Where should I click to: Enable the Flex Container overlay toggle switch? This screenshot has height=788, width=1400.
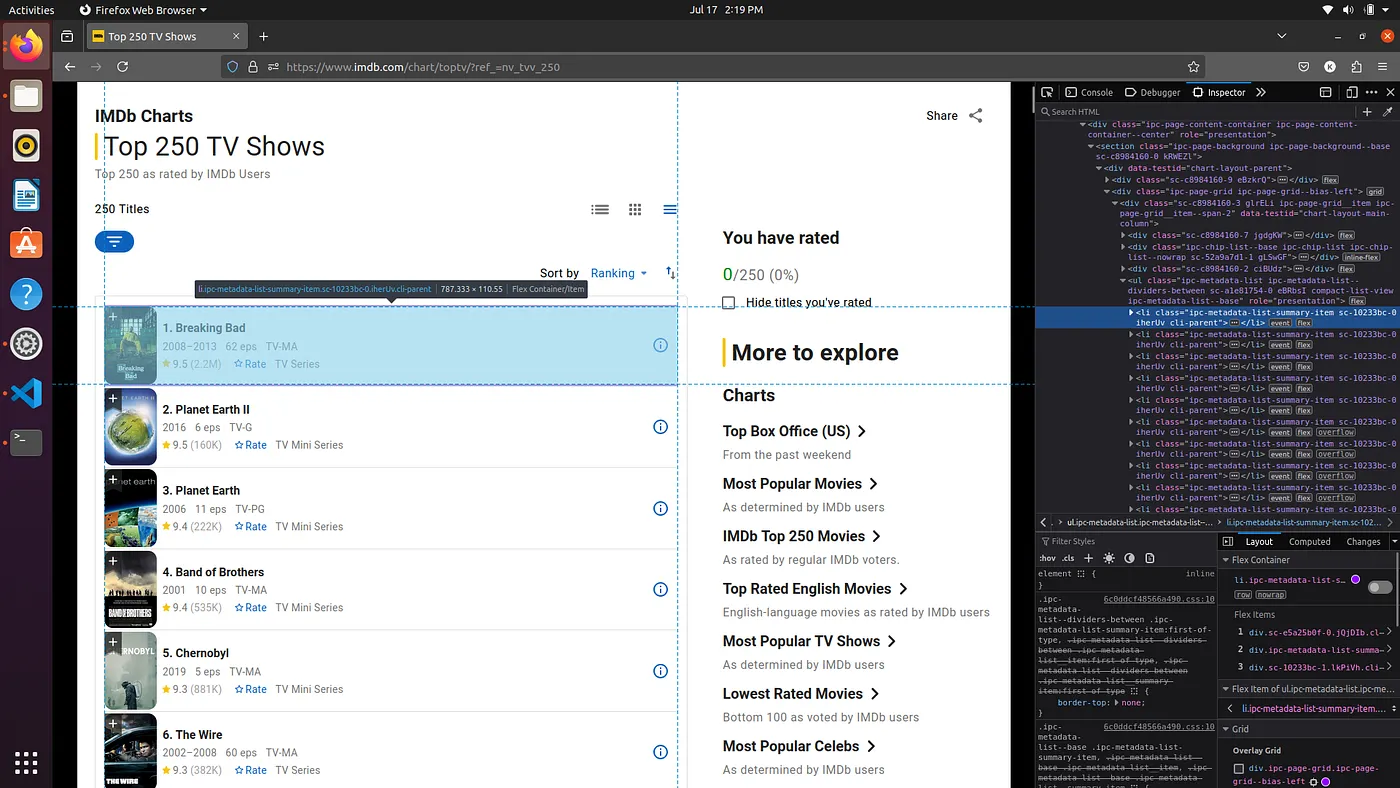pos(1380,587)
